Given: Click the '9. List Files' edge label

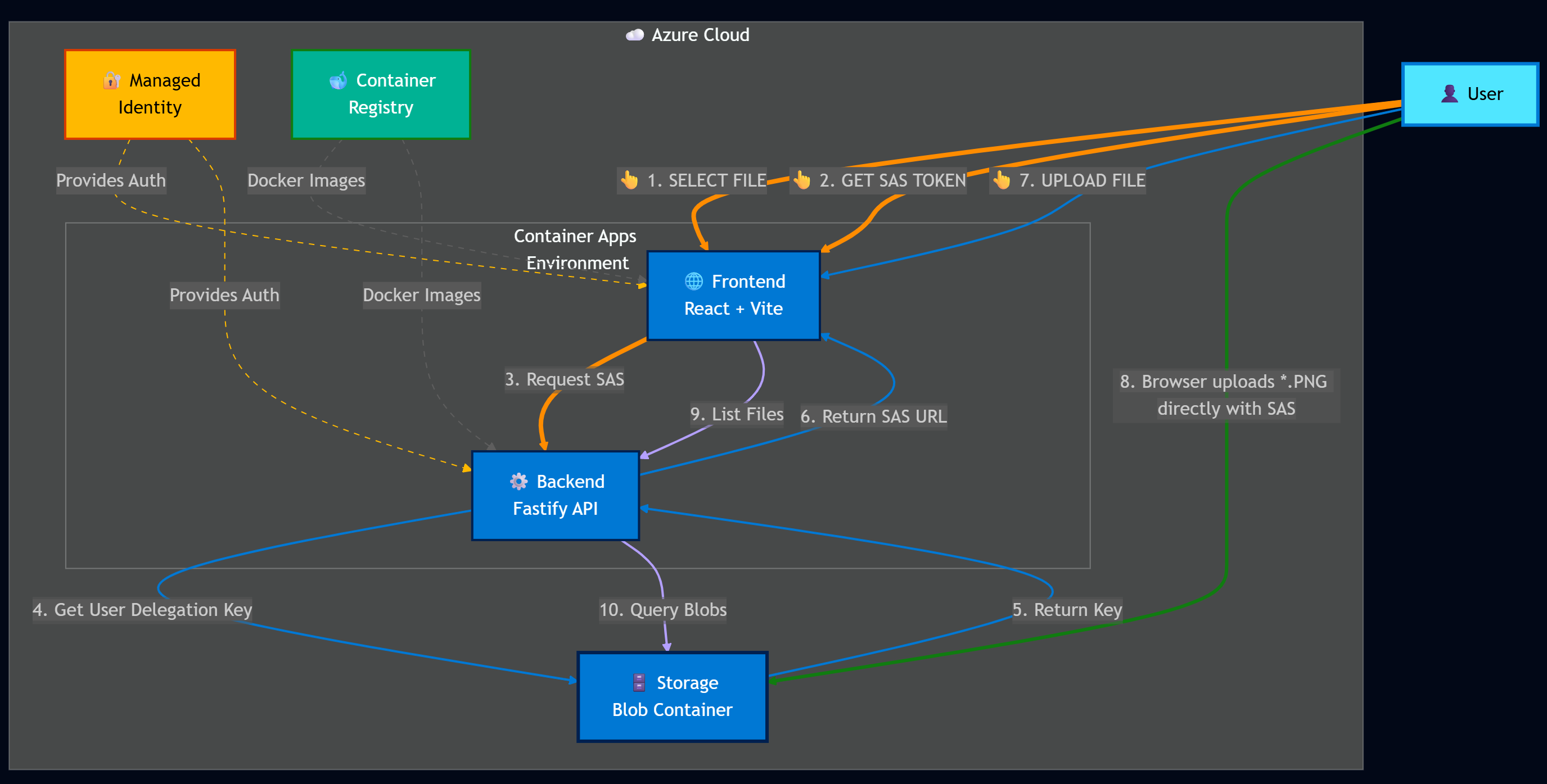Looking at the screenshot, I should click(736, 414).
